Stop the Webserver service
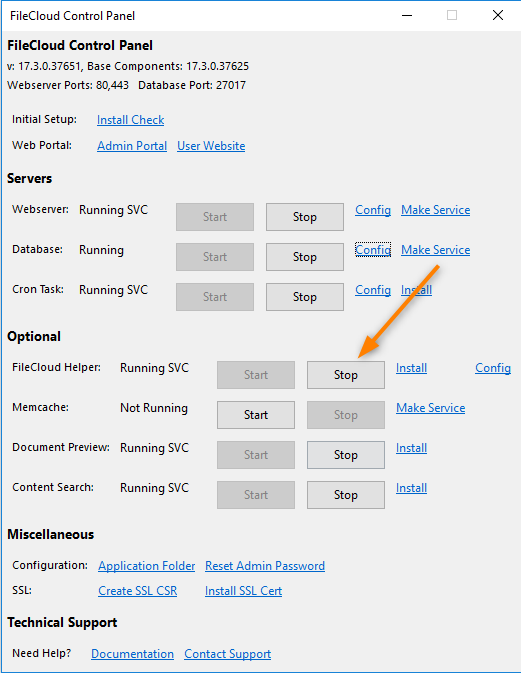 (x=305, y=217)
